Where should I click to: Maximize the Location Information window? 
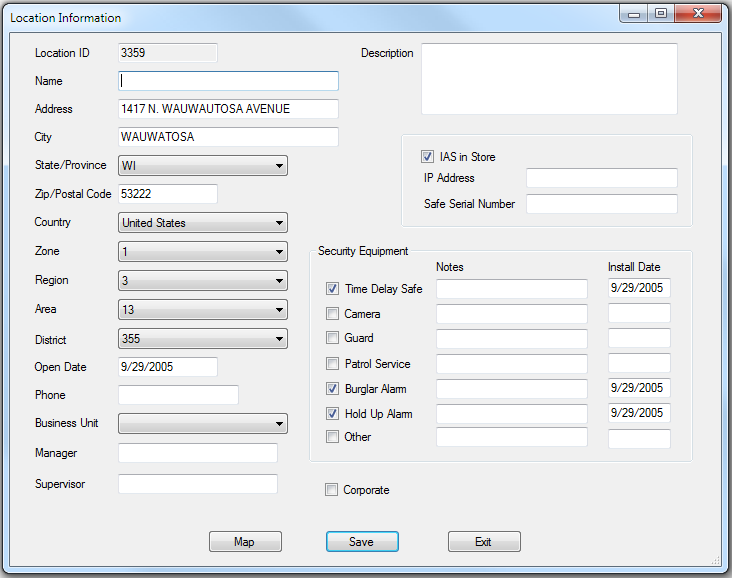(661, 13)
